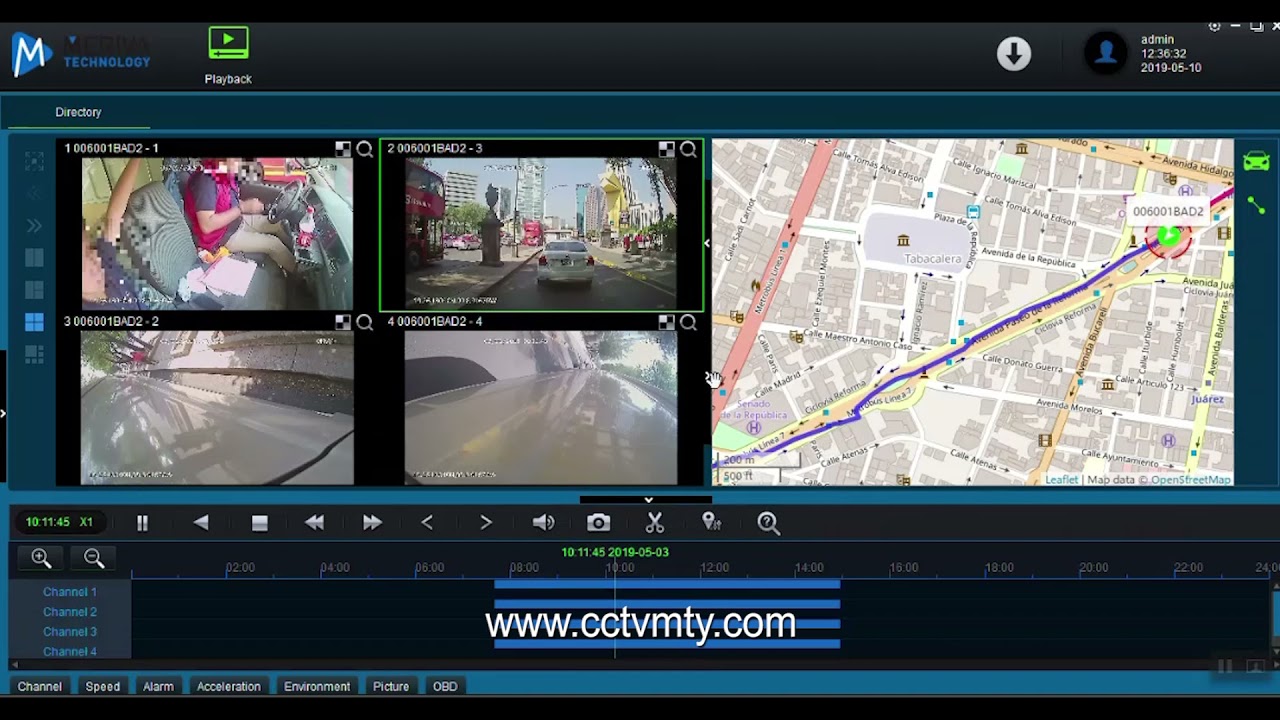Toggle stream type on camera 1 006001BAD2-1
Image resolution: width=1280 pixels, height=720 pixels.
pyautogui.click(x=343, y=149)
